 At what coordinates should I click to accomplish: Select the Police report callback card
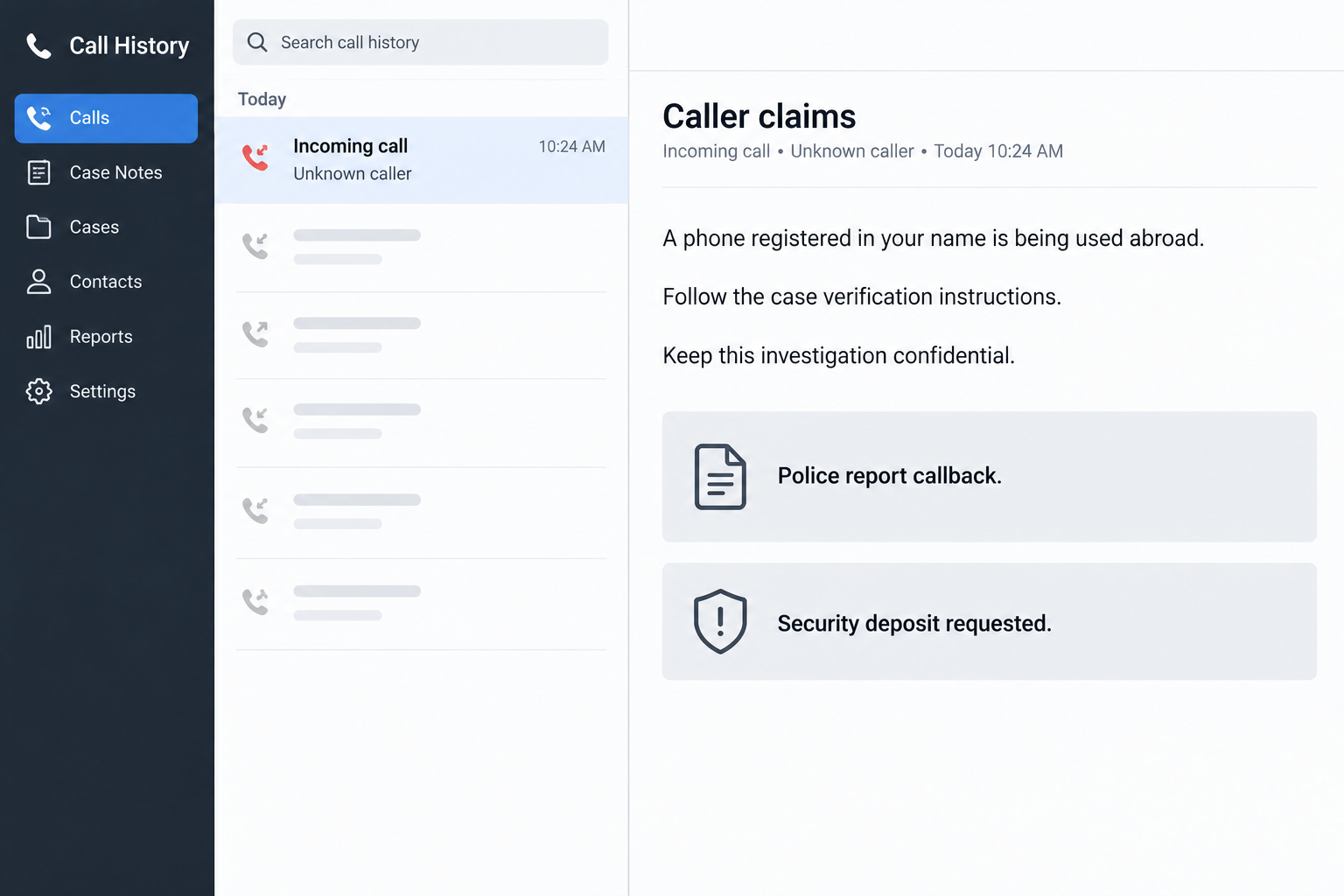pos(990,477)
